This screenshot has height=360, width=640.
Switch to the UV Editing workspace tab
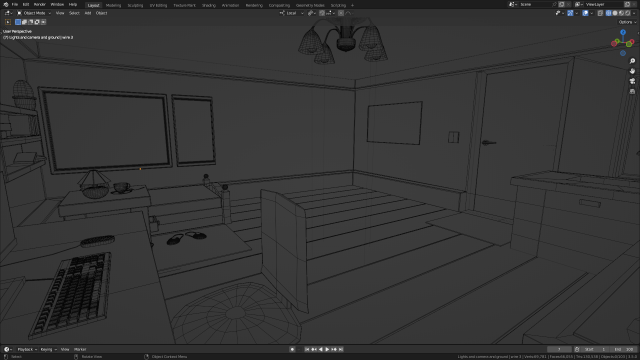point(158,5)
